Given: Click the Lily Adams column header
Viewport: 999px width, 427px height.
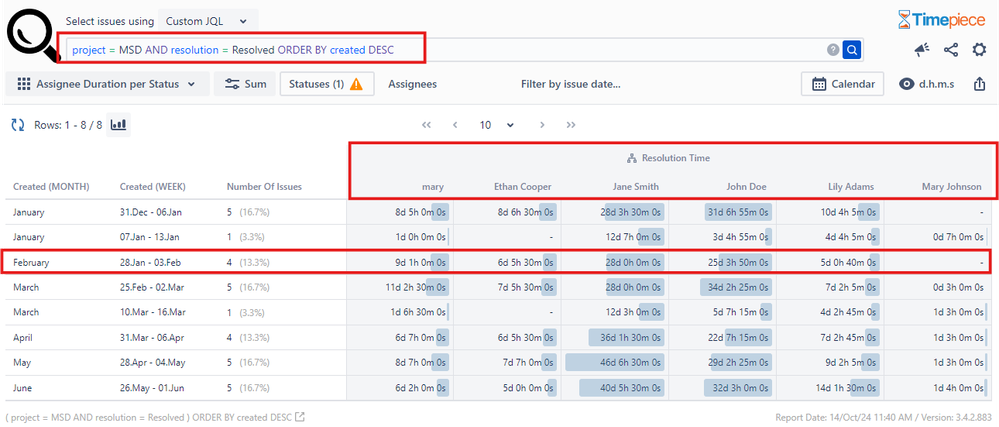Looking at the screenshot, I should click(x=851, y=187).
